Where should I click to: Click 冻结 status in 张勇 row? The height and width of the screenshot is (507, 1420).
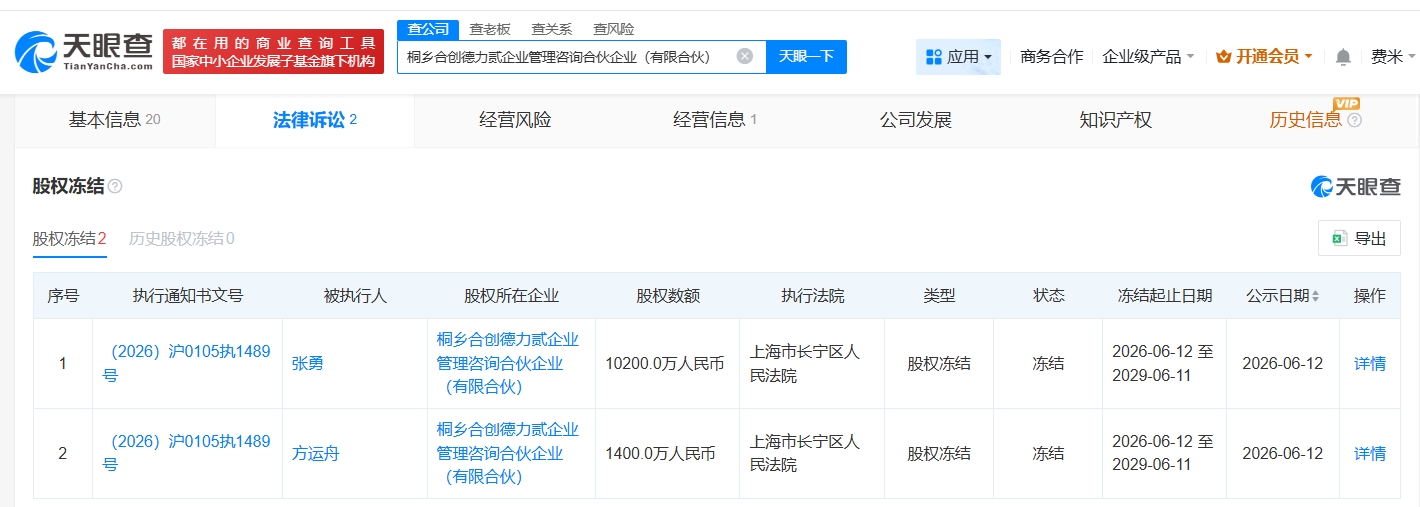1048,364
